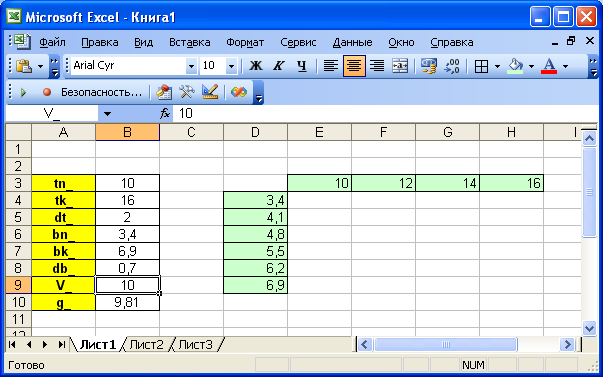603x377 pixels.
Task: Open the Вид menu
Action: pyautogui.click(x=143, y=42)
